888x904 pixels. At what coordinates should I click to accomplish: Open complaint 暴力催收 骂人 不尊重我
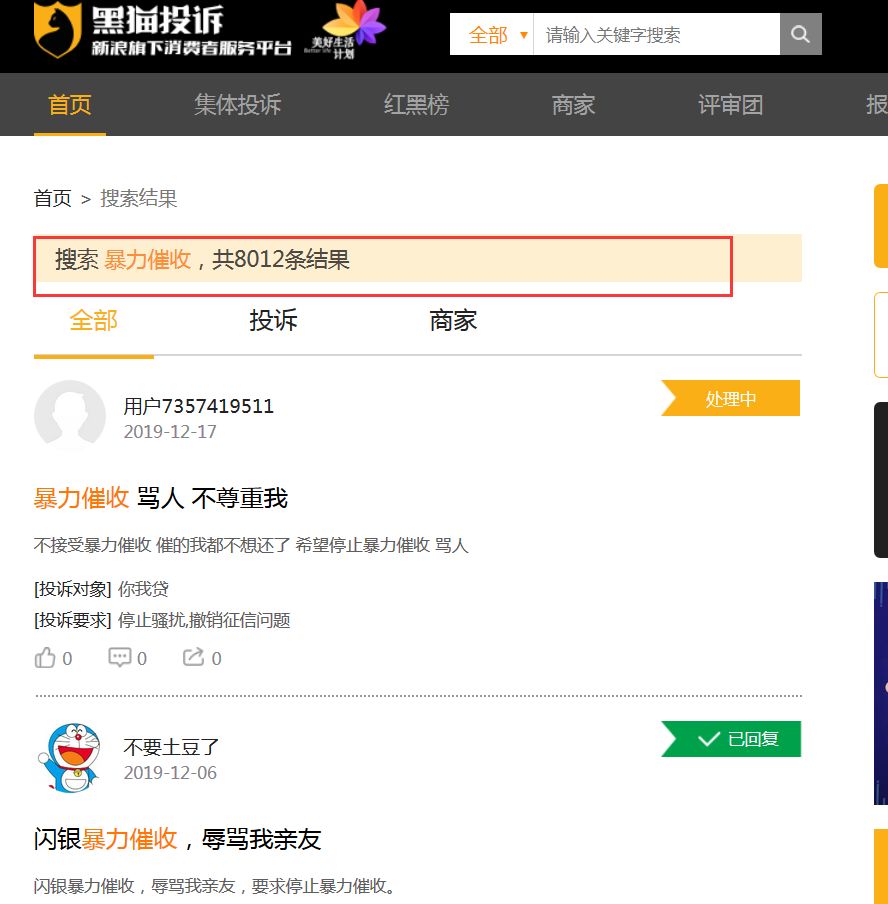click(161, 498)
